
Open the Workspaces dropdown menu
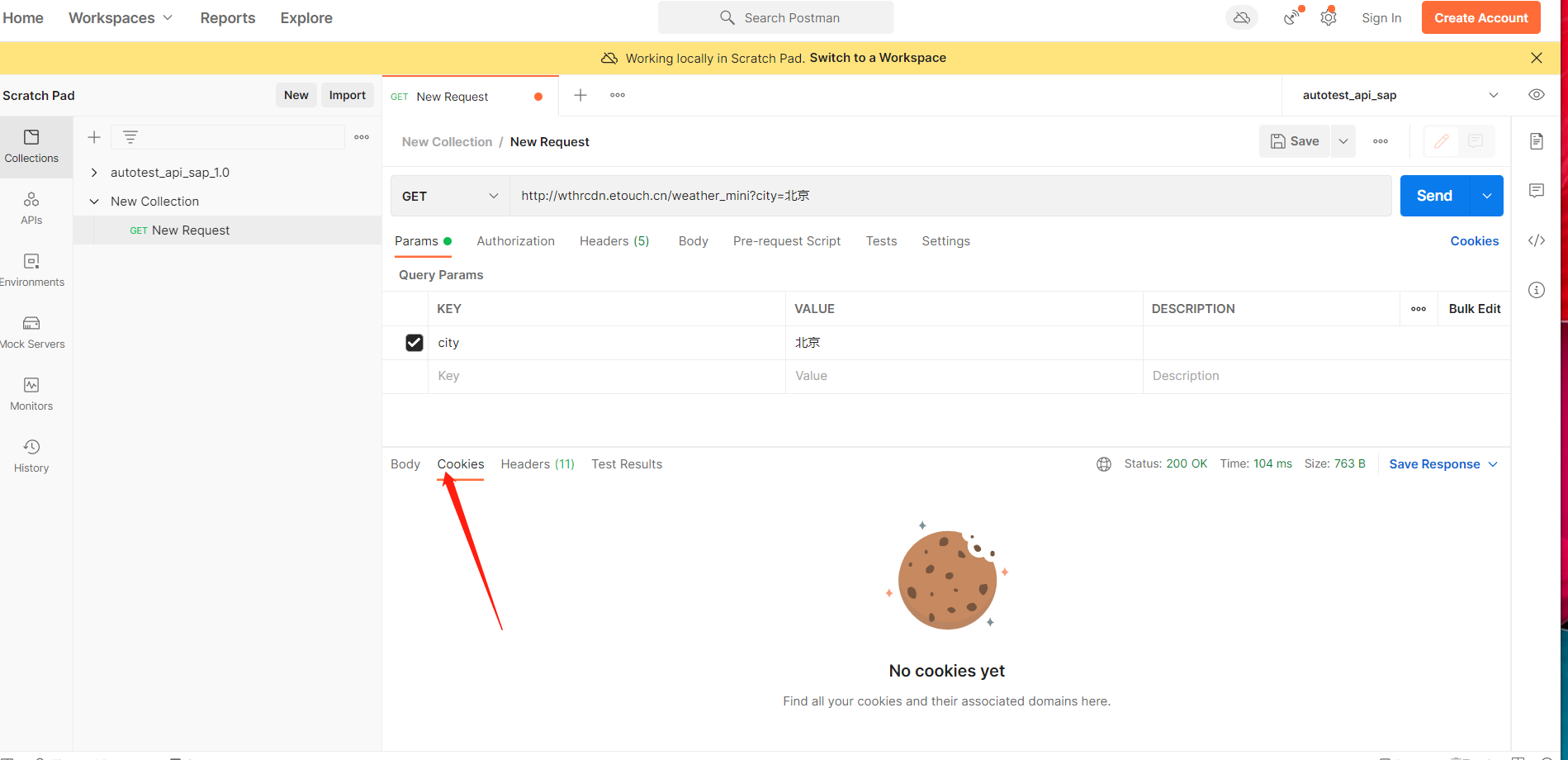(121, 18)
